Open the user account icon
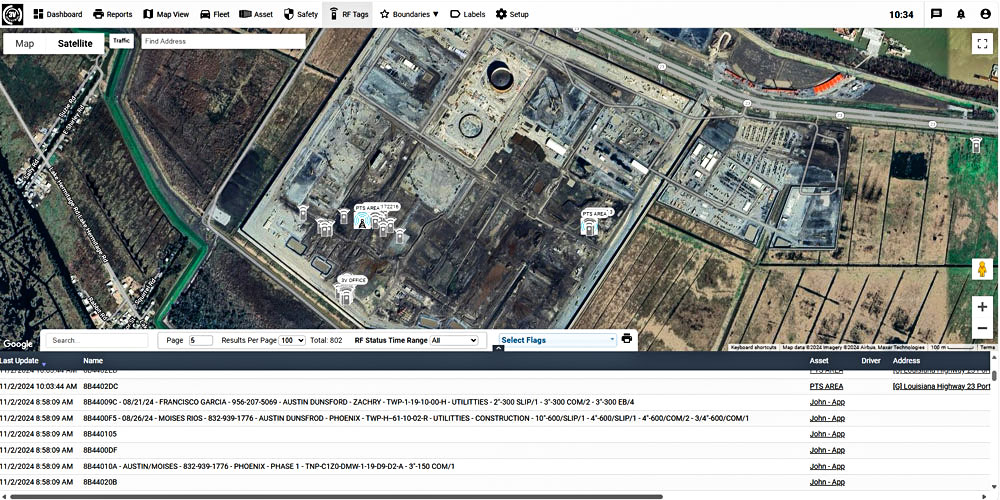 click(x=985, y=14)
